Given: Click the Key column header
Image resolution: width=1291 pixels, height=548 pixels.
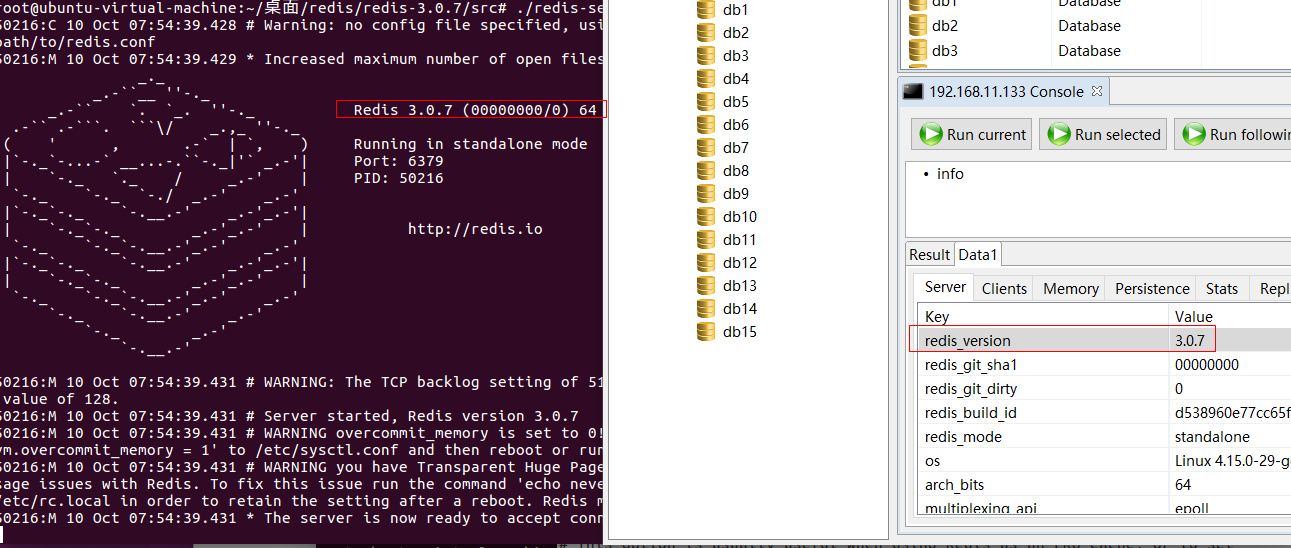Looking at the screenshot, I should tap(1043, 316).
